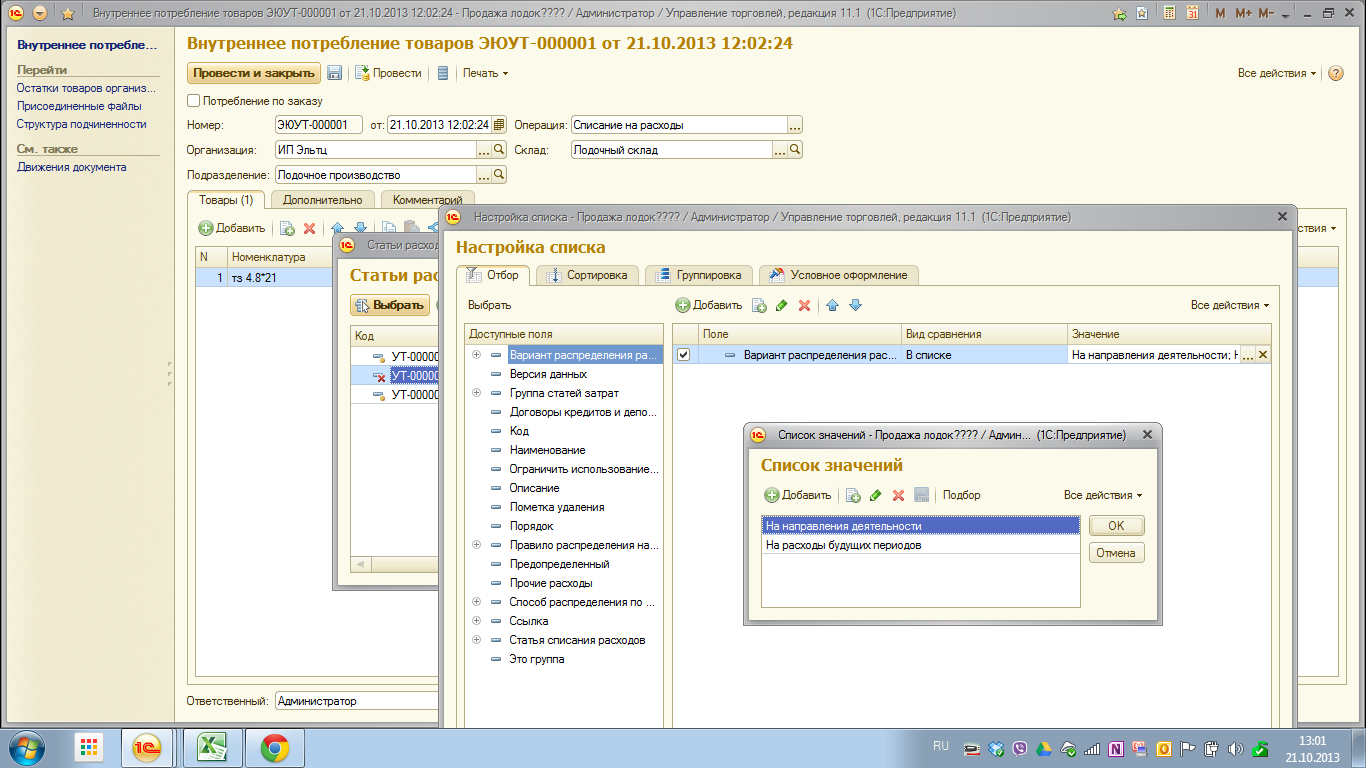Add current page to favorites with star-arrow icon
The height and width of the screenshot is (768, 1366).
click(1119, 14)
